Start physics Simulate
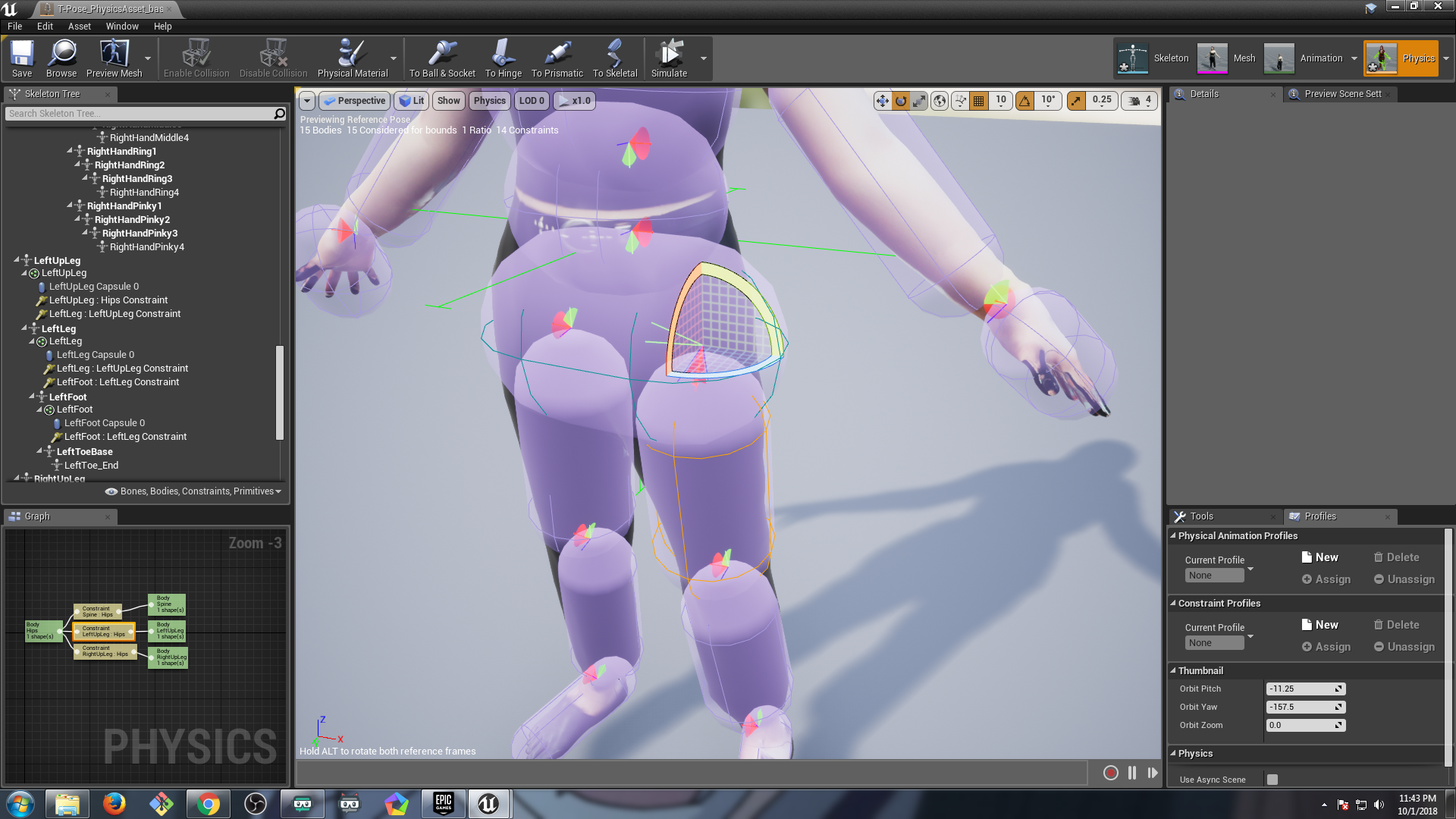This screenshot has height=819, width=1456. [x=669, y=59]
